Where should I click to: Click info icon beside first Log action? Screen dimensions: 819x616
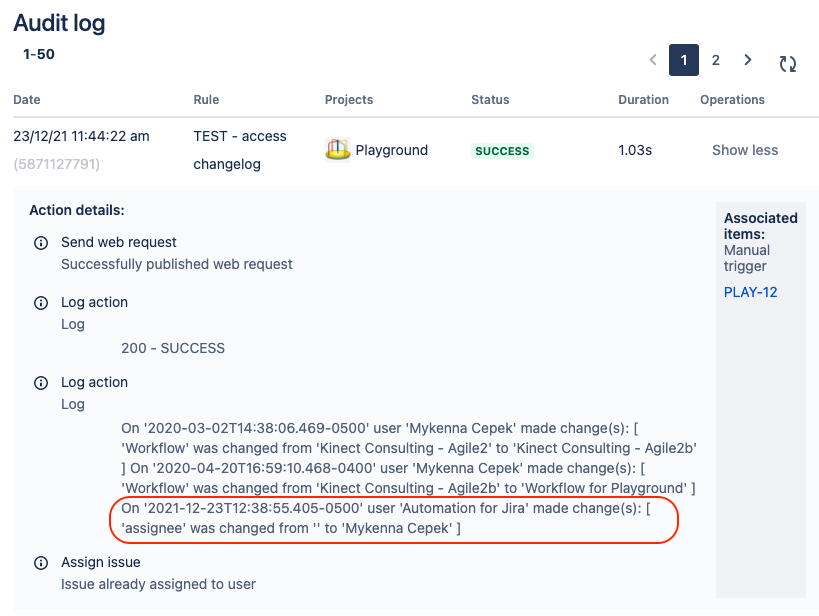(x=41, y=303)
